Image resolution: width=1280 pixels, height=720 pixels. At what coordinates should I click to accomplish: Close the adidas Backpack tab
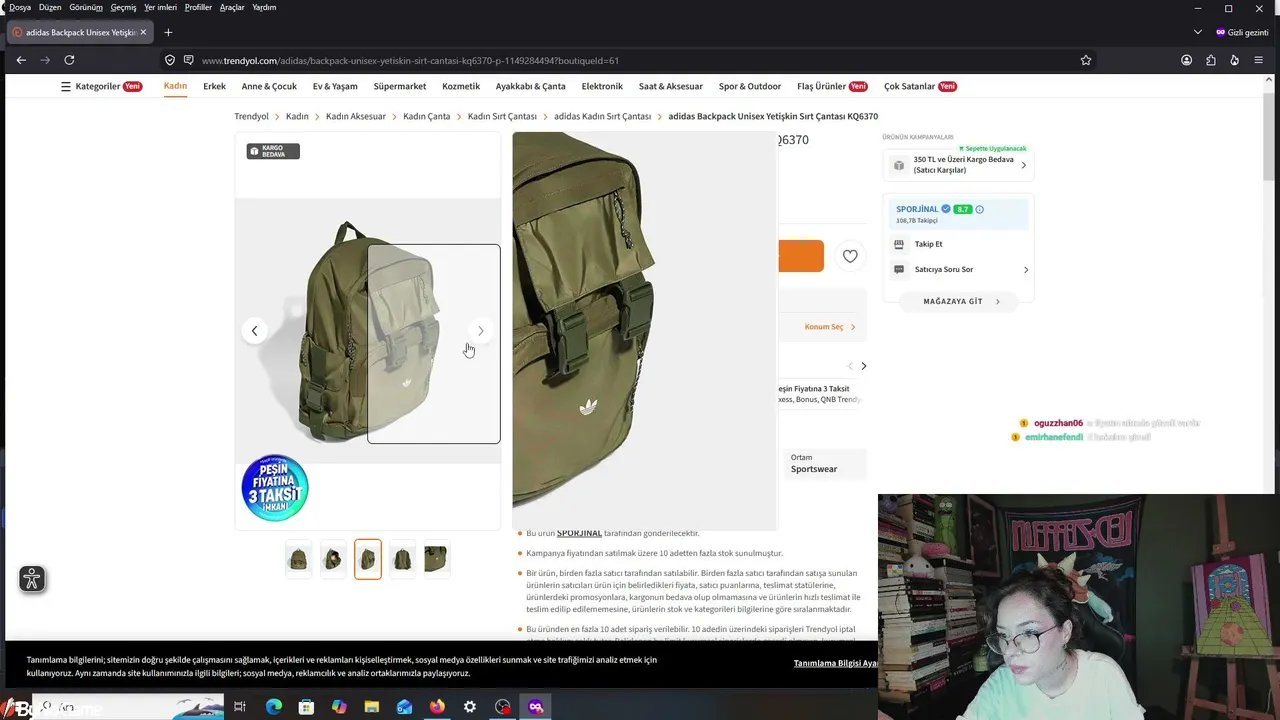pos(143,32)
